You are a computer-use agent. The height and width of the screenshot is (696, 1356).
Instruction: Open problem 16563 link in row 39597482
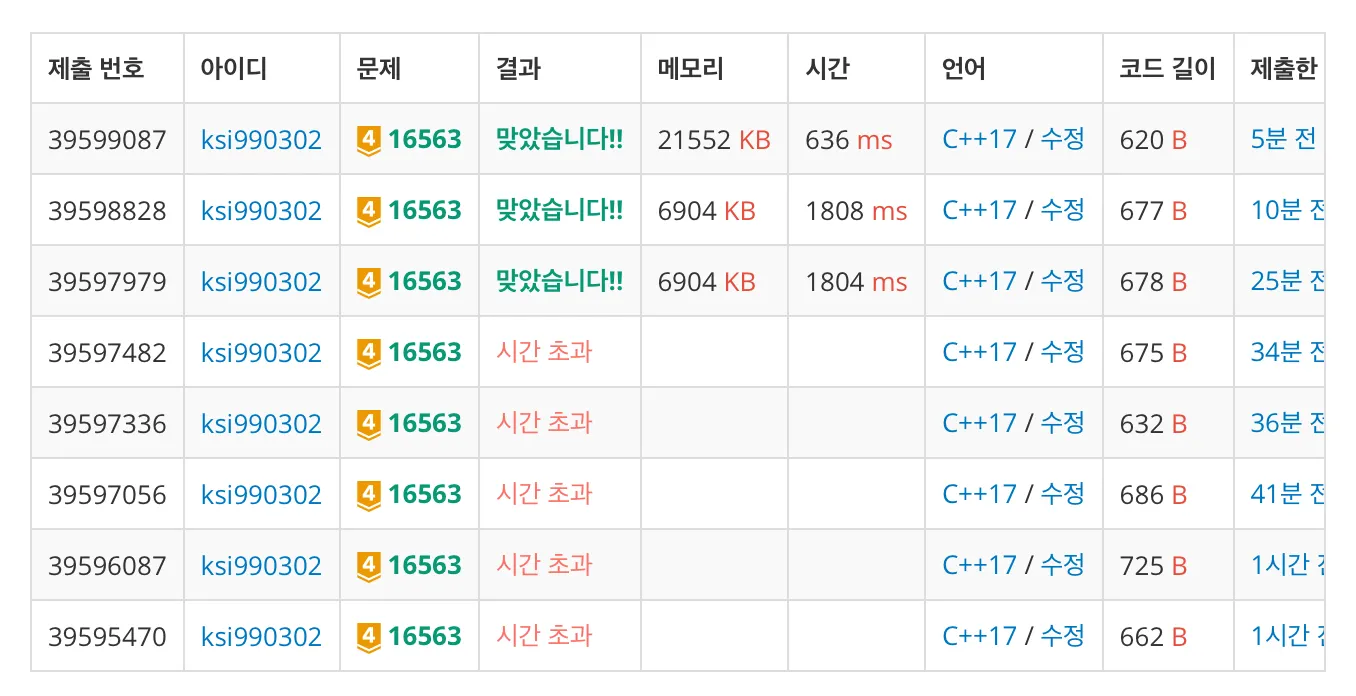[425, 353]
